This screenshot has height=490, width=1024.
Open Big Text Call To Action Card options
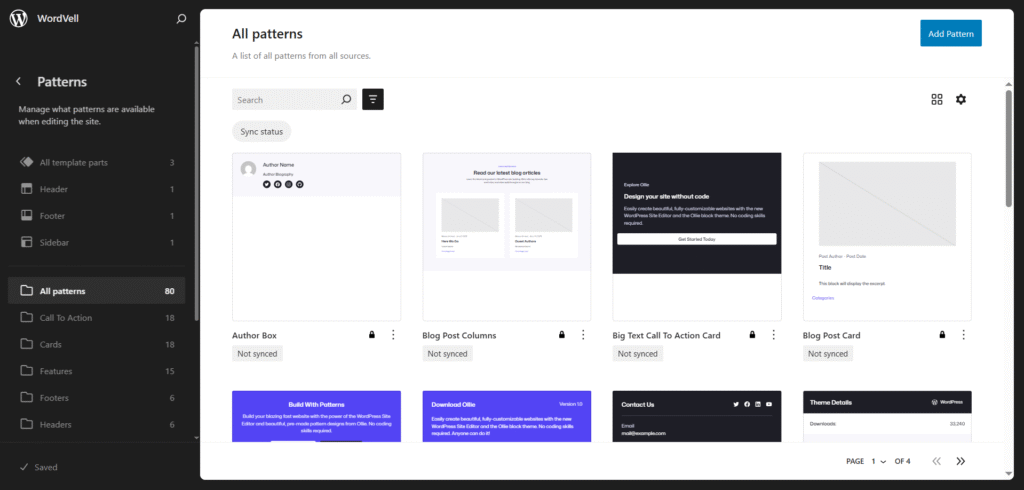(773, 335)
